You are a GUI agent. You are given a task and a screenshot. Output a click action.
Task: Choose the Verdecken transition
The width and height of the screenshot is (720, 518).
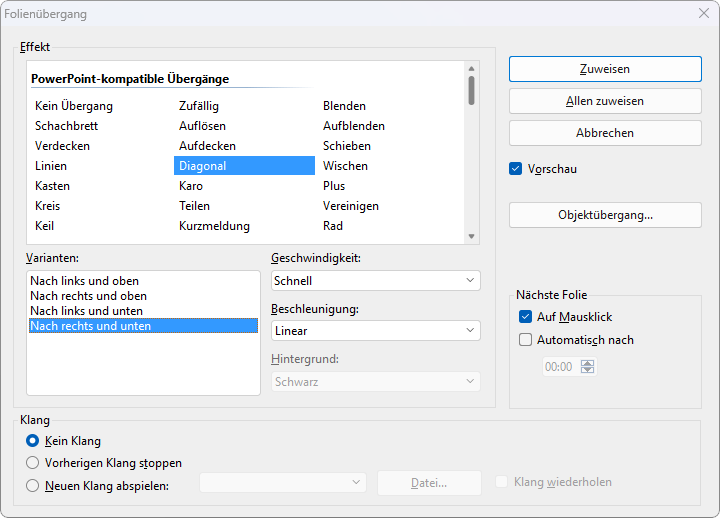62,146
